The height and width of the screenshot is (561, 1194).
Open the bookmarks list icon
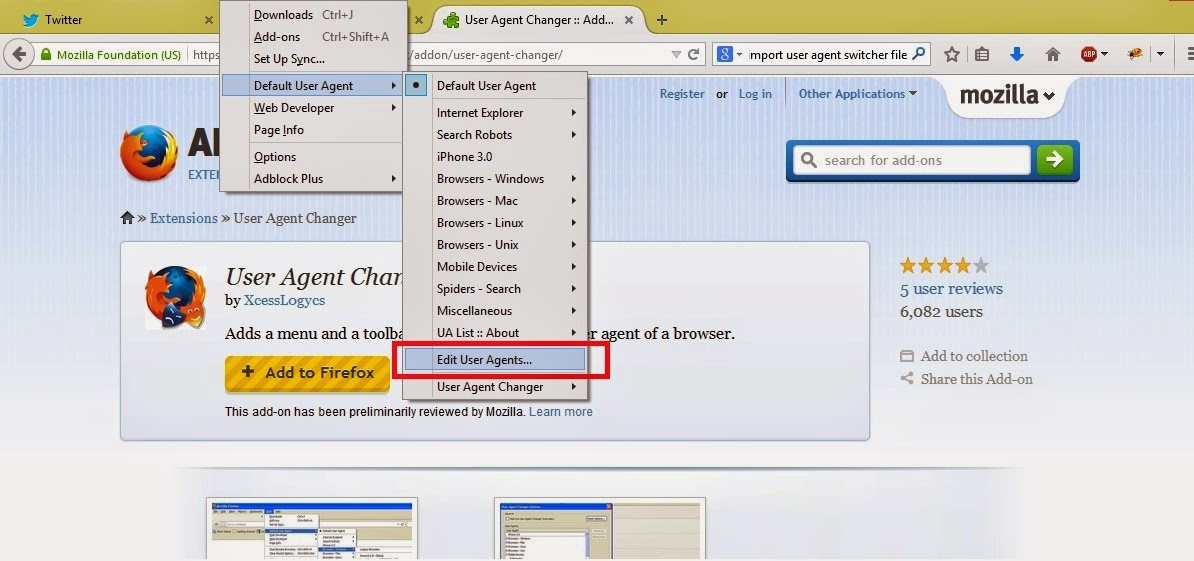(982, 54)
